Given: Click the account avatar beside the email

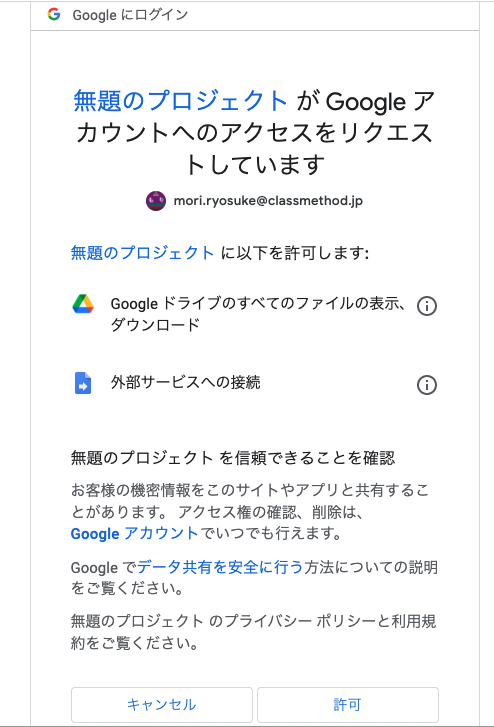Looking at the screenshot, I should [156, 201].
